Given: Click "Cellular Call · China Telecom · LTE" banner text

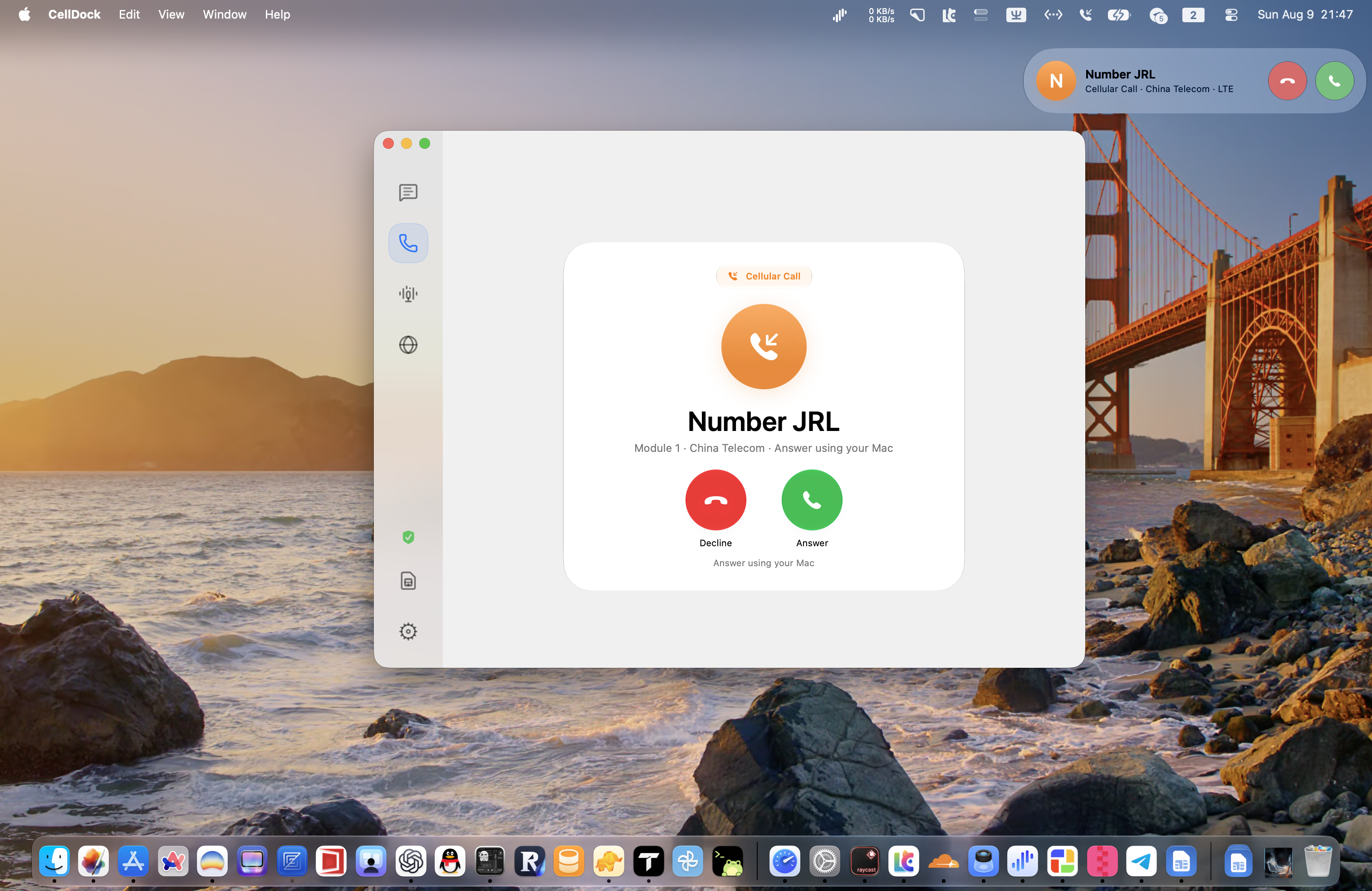Looking at the screenshot, I should [1159, 89].
